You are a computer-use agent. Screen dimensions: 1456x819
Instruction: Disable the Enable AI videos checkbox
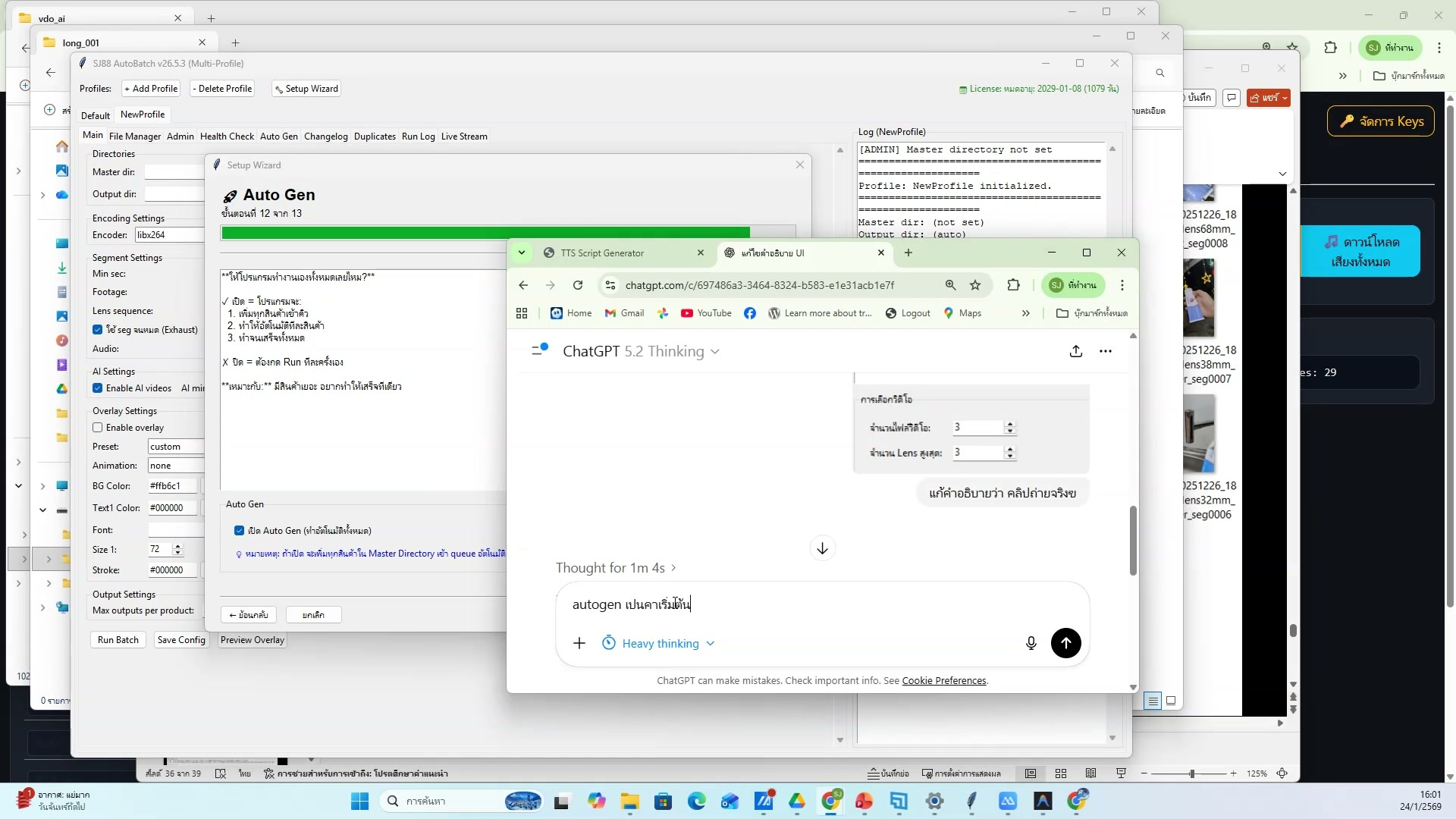click(x=98, y=388)
